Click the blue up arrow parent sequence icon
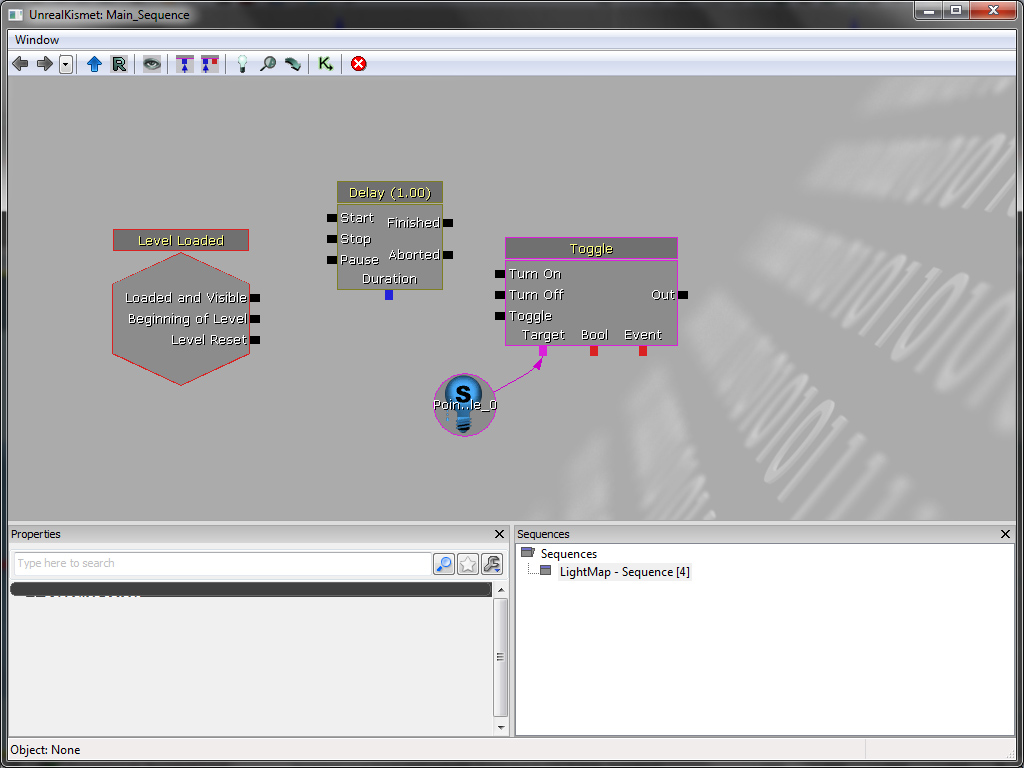The image size is (1024, 768). [94, 64]
